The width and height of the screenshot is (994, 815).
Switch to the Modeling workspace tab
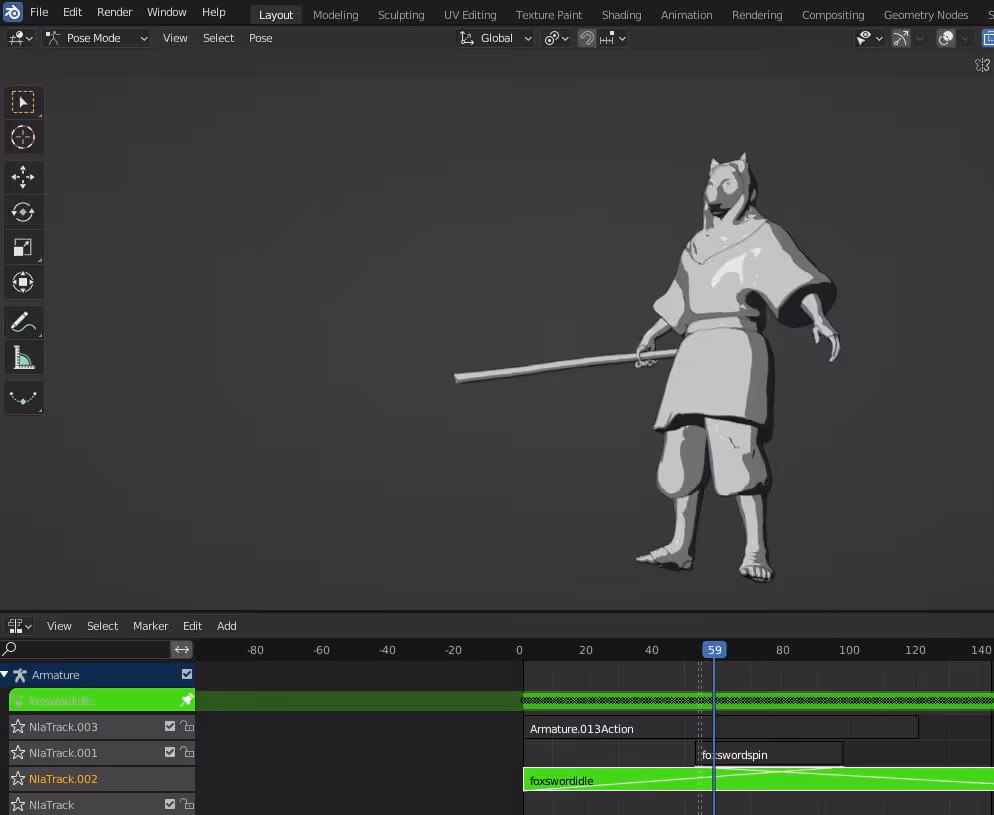(335, 15)
